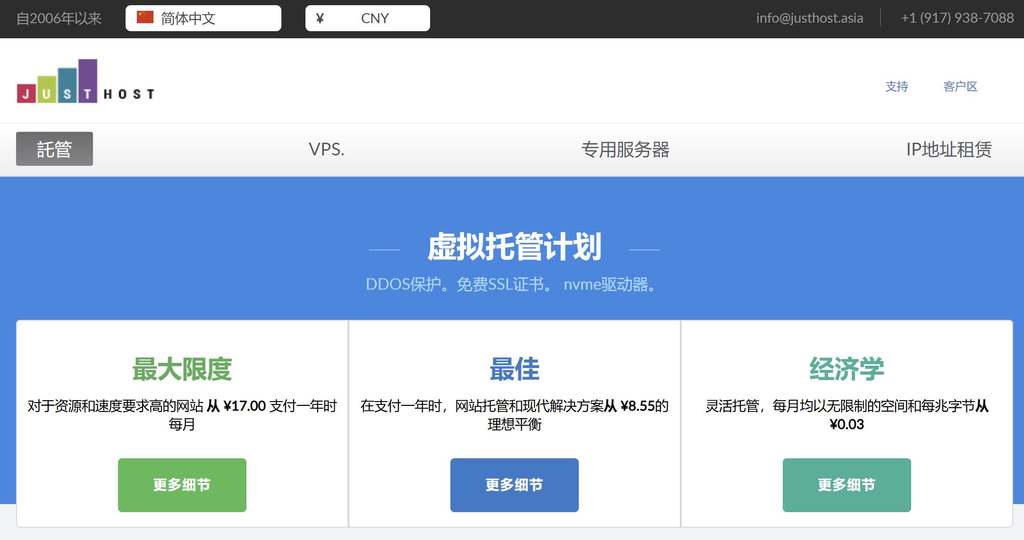Click the ¥17.00 price description text
The width and height of the screenshot is (1024, 540).
point(182,415)
